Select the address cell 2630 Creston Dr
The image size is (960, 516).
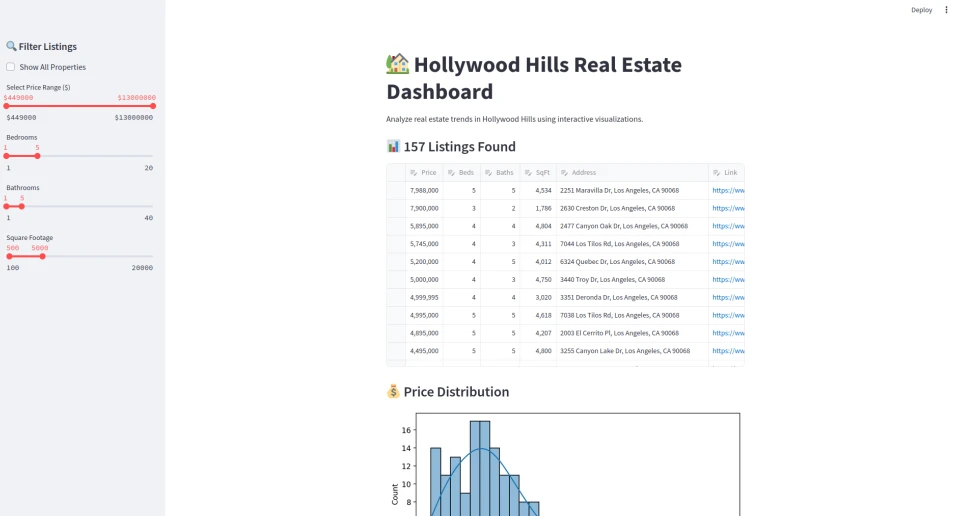point(632,208)
